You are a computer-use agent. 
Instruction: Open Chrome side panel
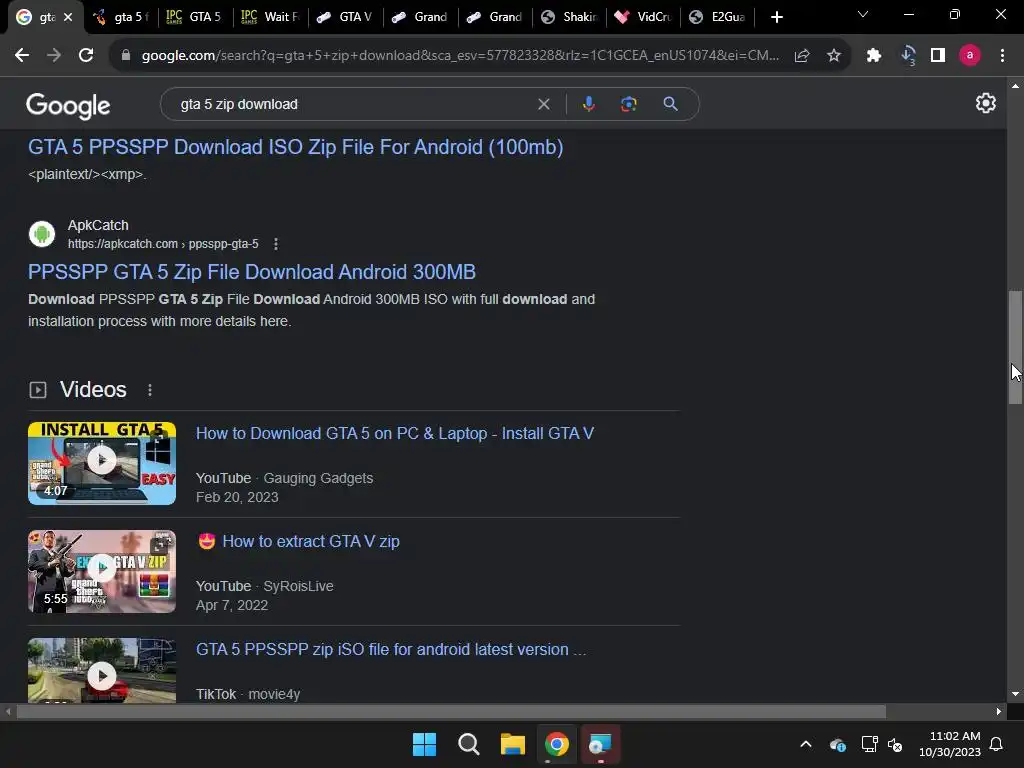click(938, 56)
